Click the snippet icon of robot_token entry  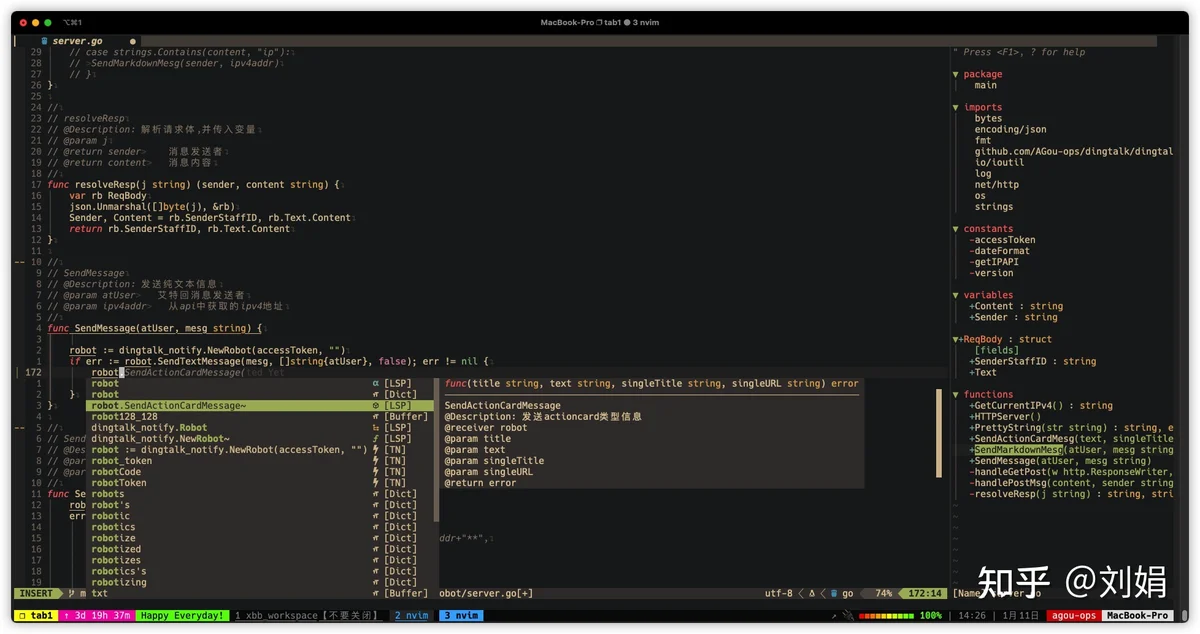point(375,460)
